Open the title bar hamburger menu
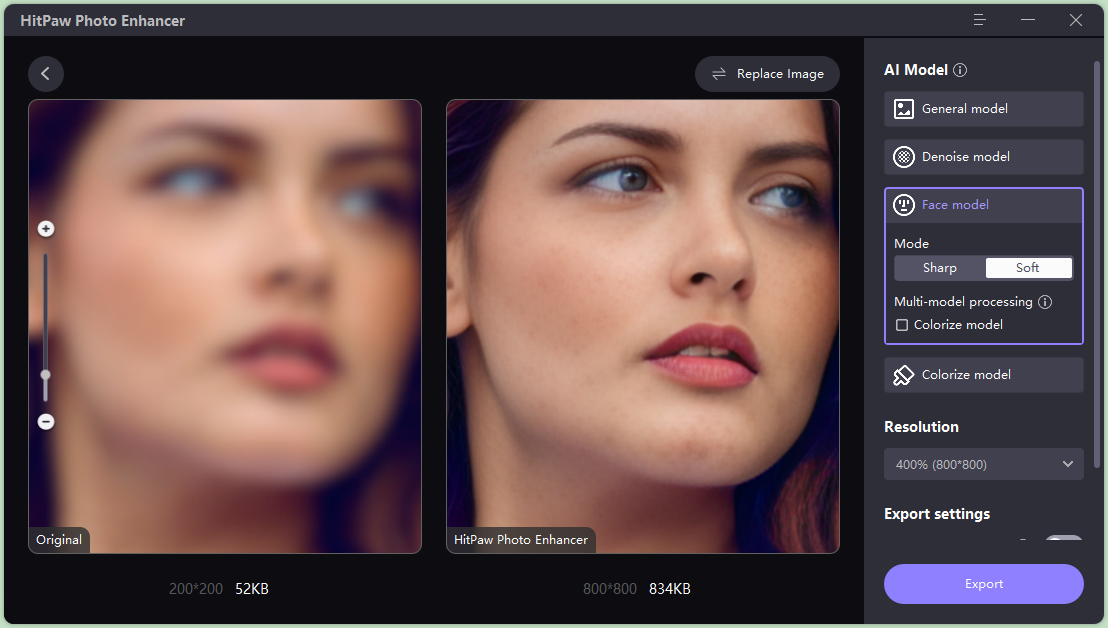 coord(979,20)
